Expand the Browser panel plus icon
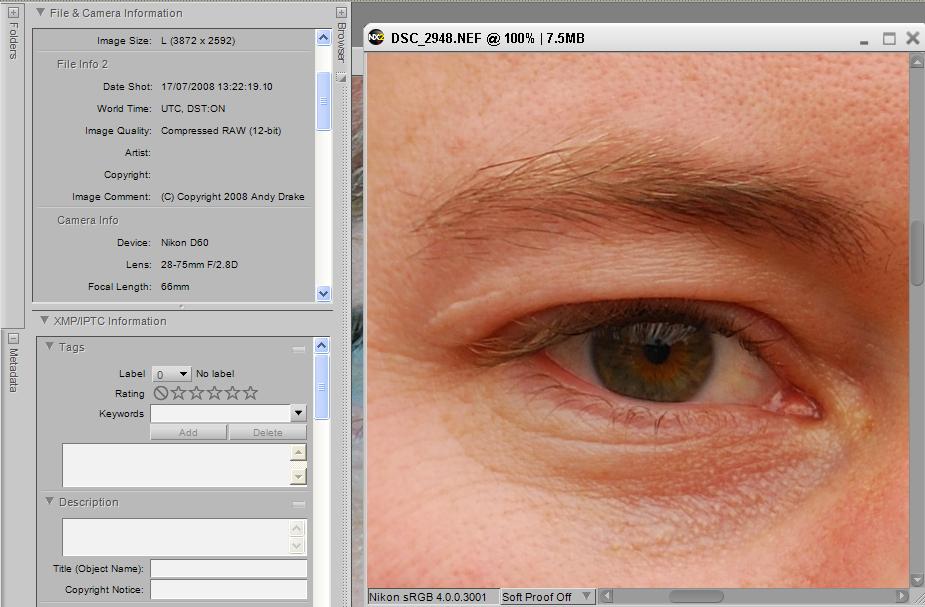 341,13
